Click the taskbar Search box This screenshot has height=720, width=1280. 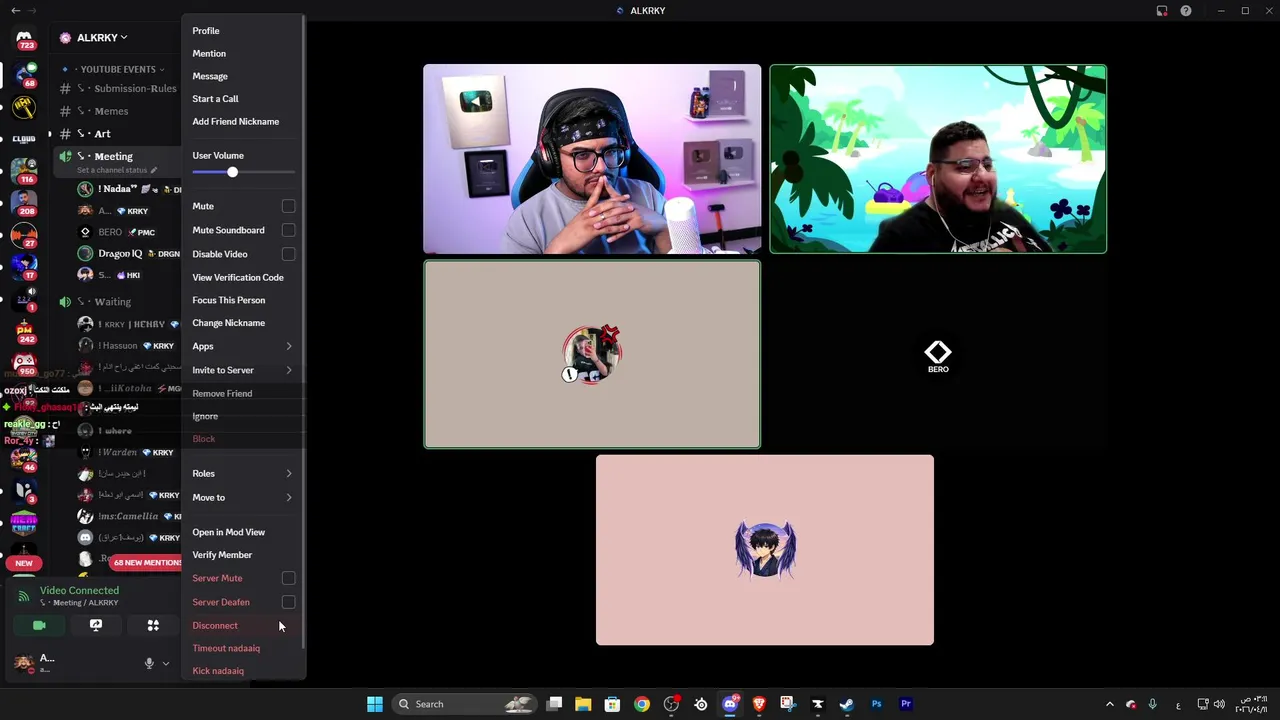tap(463, 704)
